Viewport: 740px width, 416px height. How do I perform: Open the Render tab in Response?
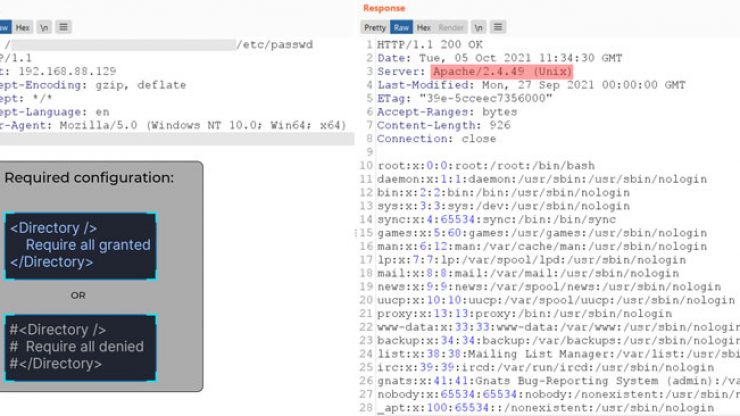[x=451, y=27]
